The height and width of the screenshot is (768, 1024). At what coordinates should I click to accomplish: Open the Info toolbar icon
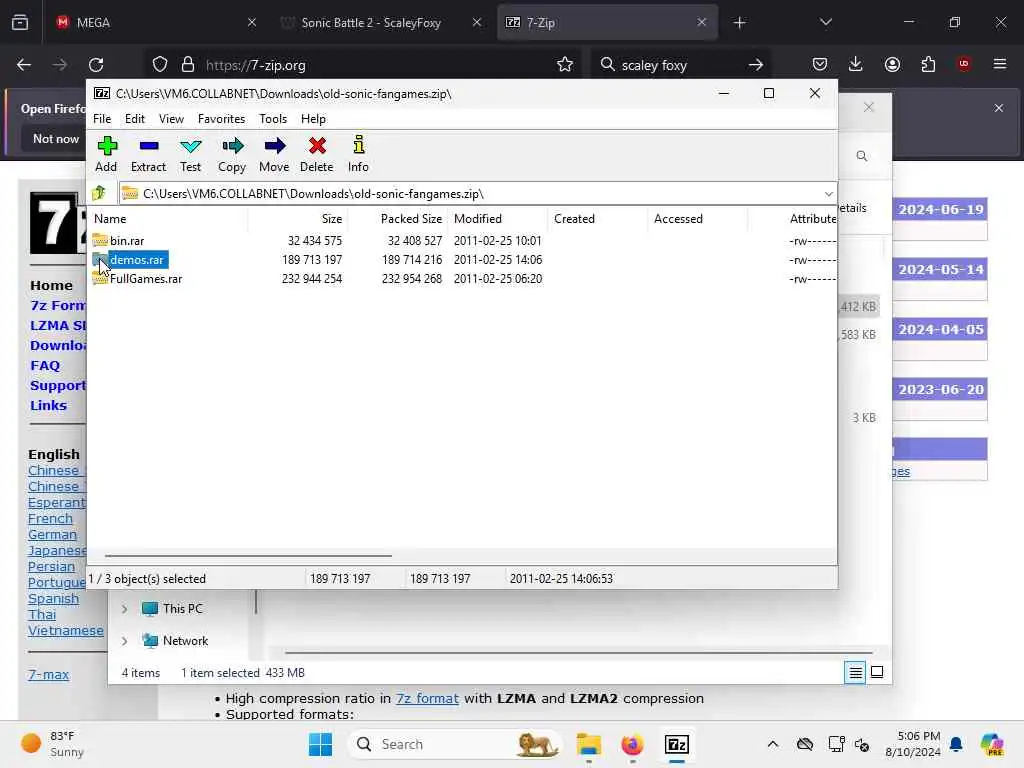pyautogui.click(x=359, y=144)
